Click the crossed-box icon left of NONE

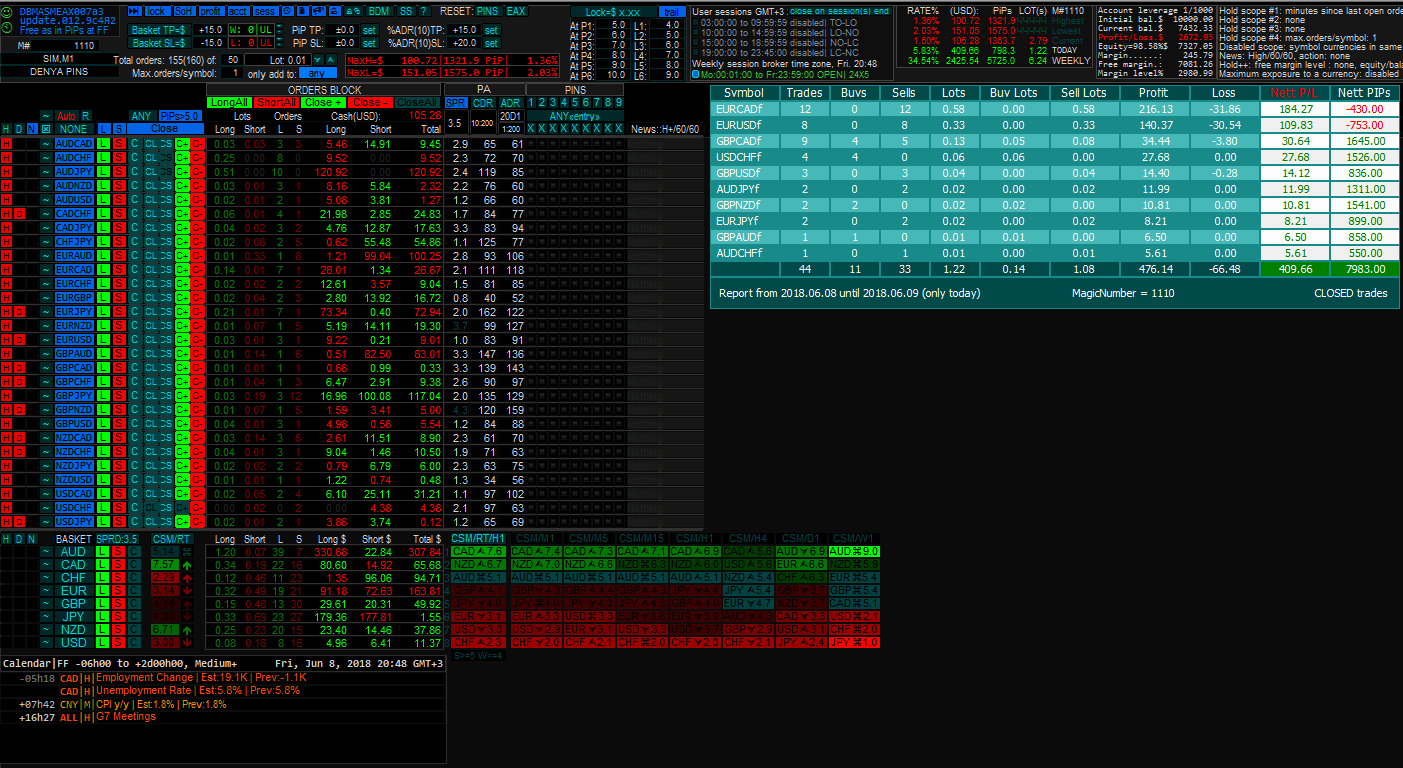pyautogui.click(x=46, y=129)
